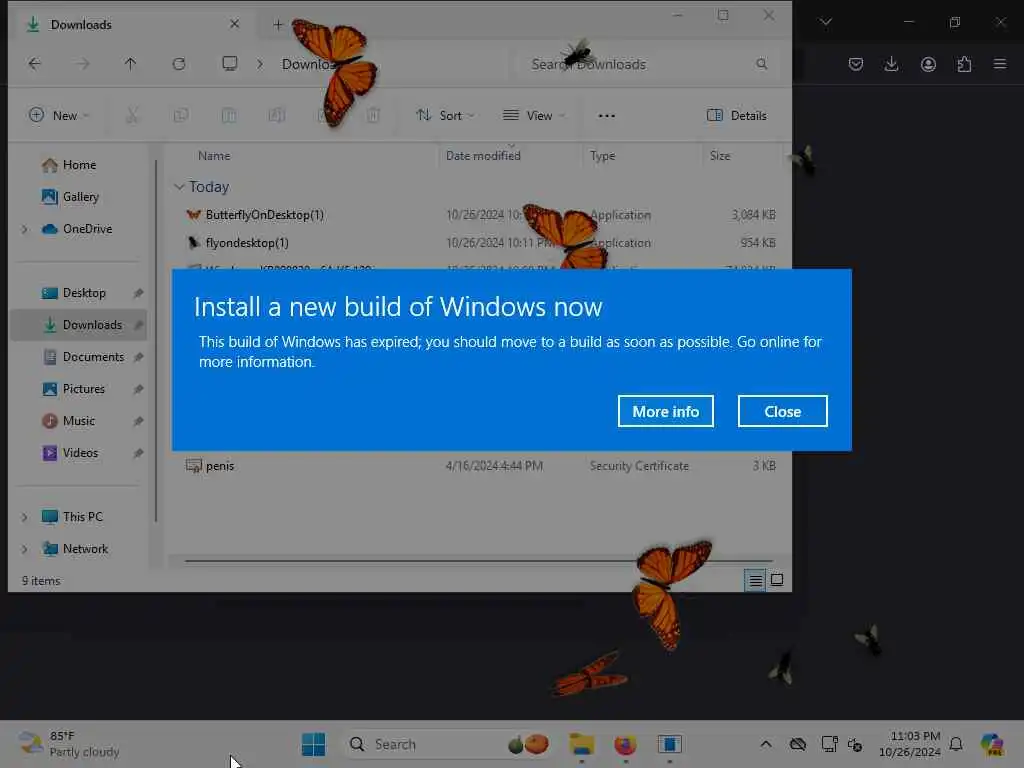Close the expired build notification
Viewport: 1024px width, 768px height.
pyautogui.click(x=782, y=411)
